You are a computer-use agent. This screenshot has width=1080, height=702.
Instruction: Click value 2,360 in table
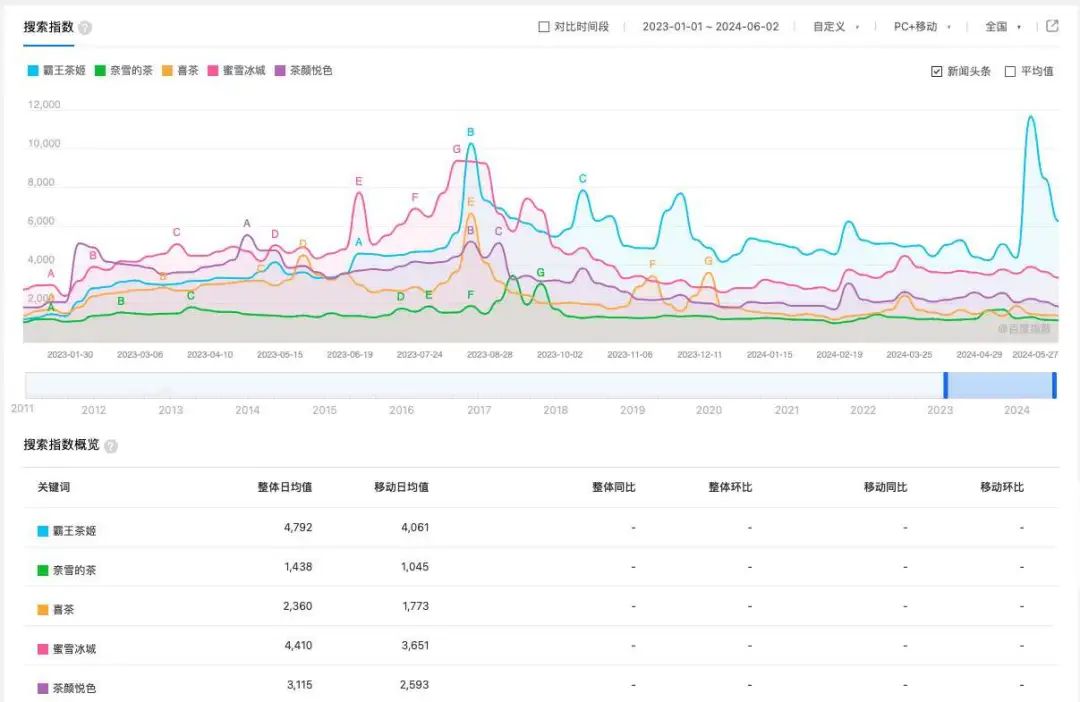(x=298, y=606)
